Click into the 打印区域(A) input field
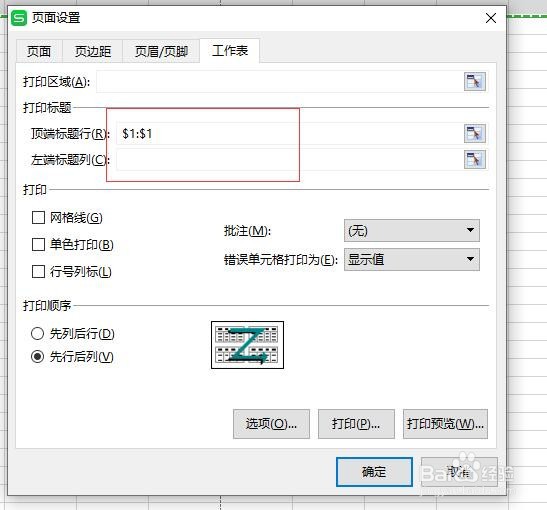The image size is (547, 510). click(x=279, y=82)
